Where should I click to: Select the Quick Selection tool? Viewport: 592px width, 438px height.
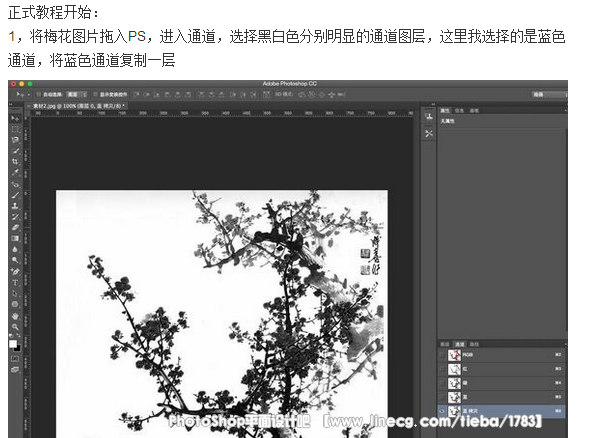click(x=15, y=151)
